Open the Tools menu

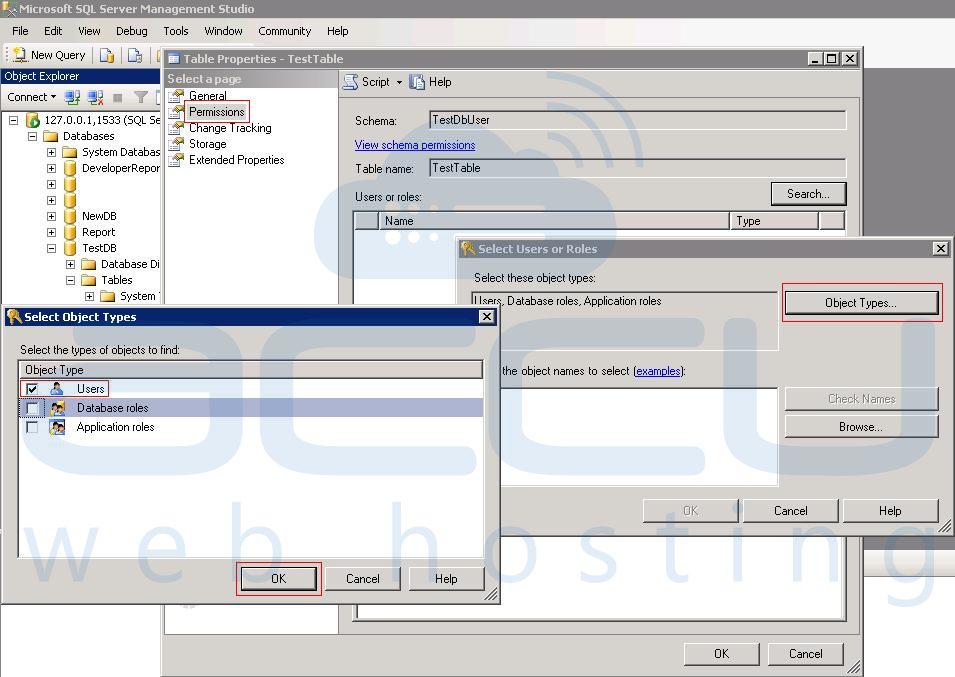175,31
